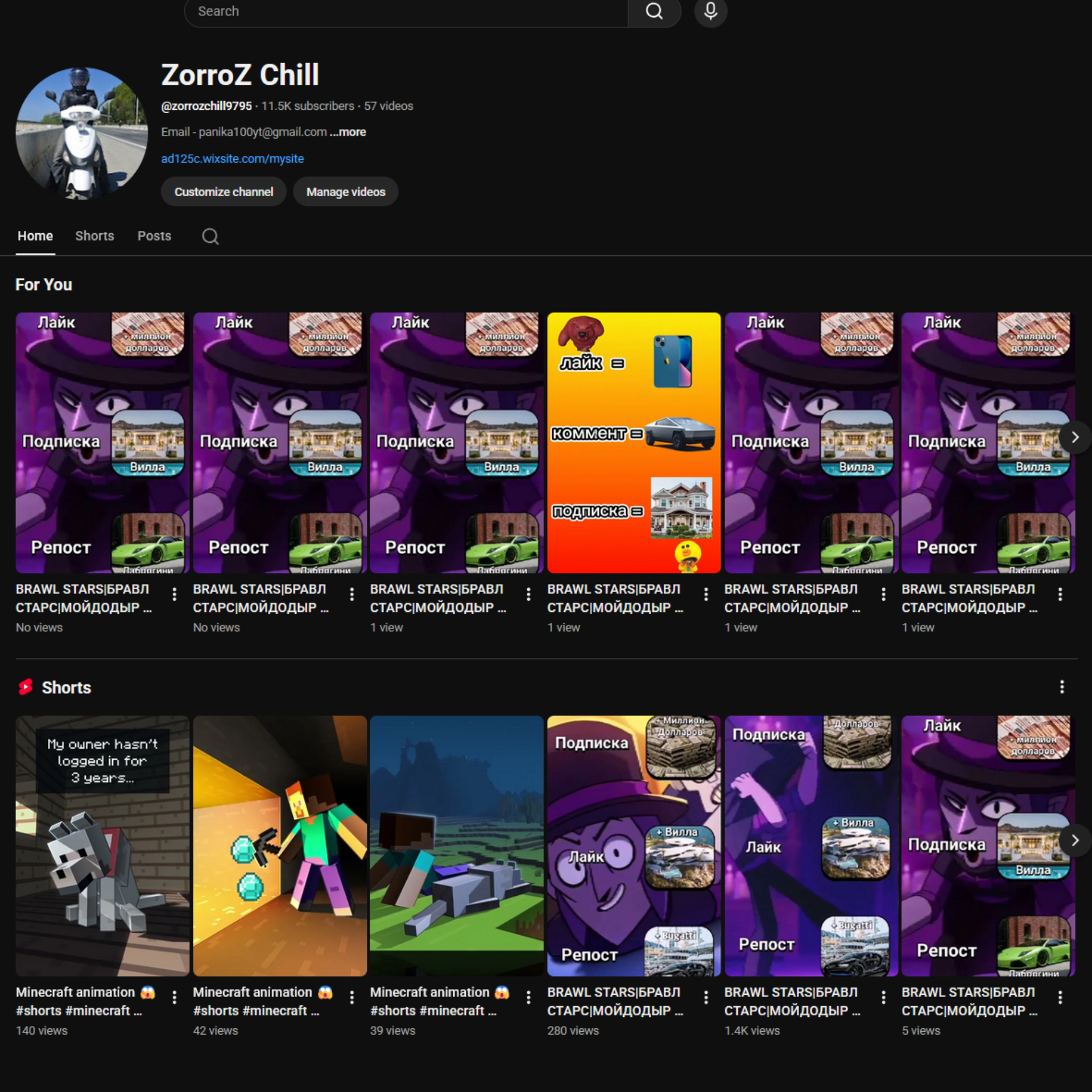
Task: Start voice search with microphone icon
Action: 710,11
